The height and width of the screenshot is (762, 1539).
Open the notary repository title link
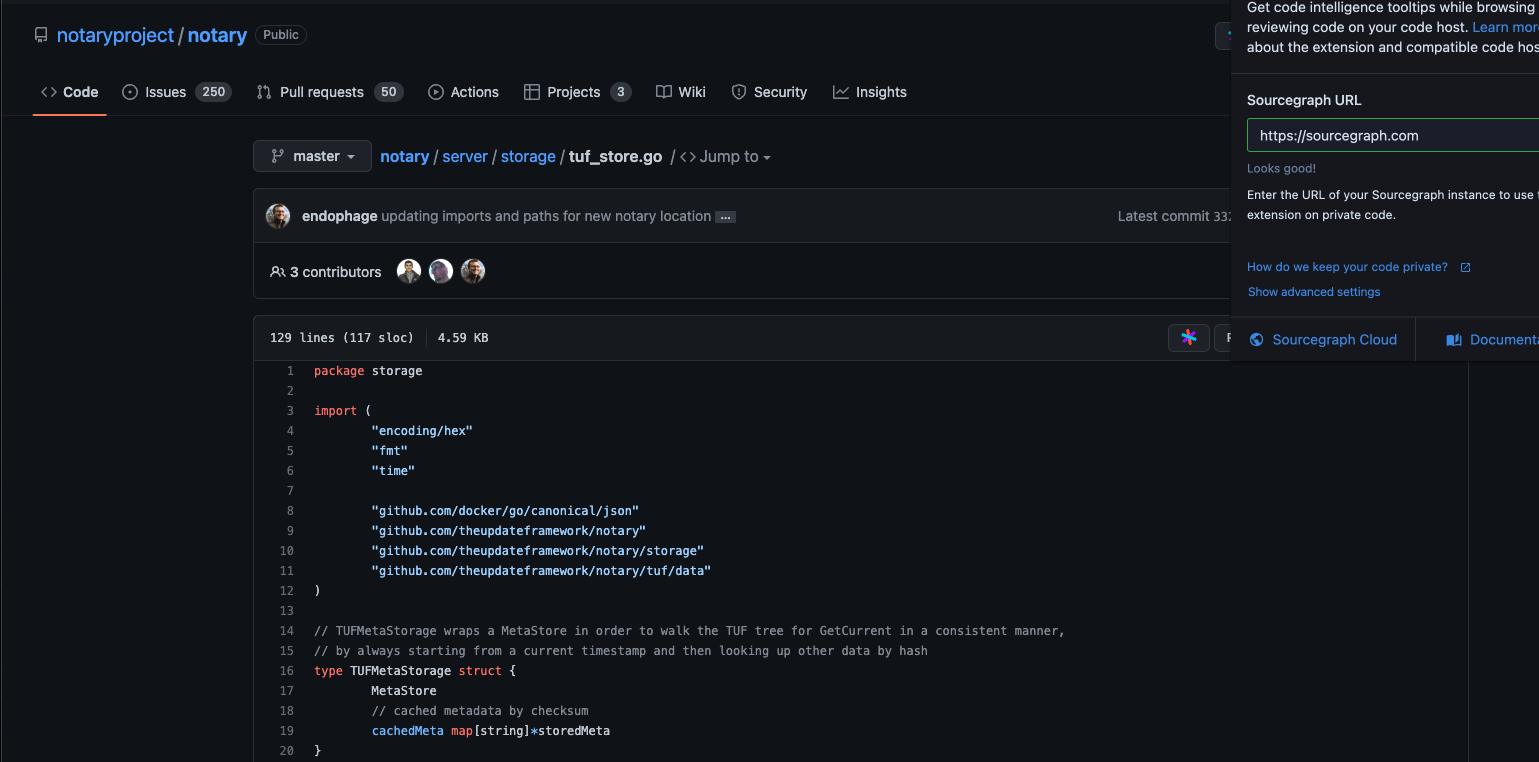point(217,35)
